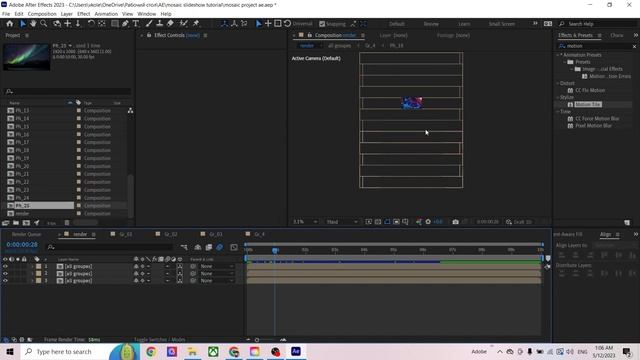The width and height of the screenshot is (640, 360).
Task: Toggle the Motion Blur enable icon in the timeline
Action: [220, 247]
